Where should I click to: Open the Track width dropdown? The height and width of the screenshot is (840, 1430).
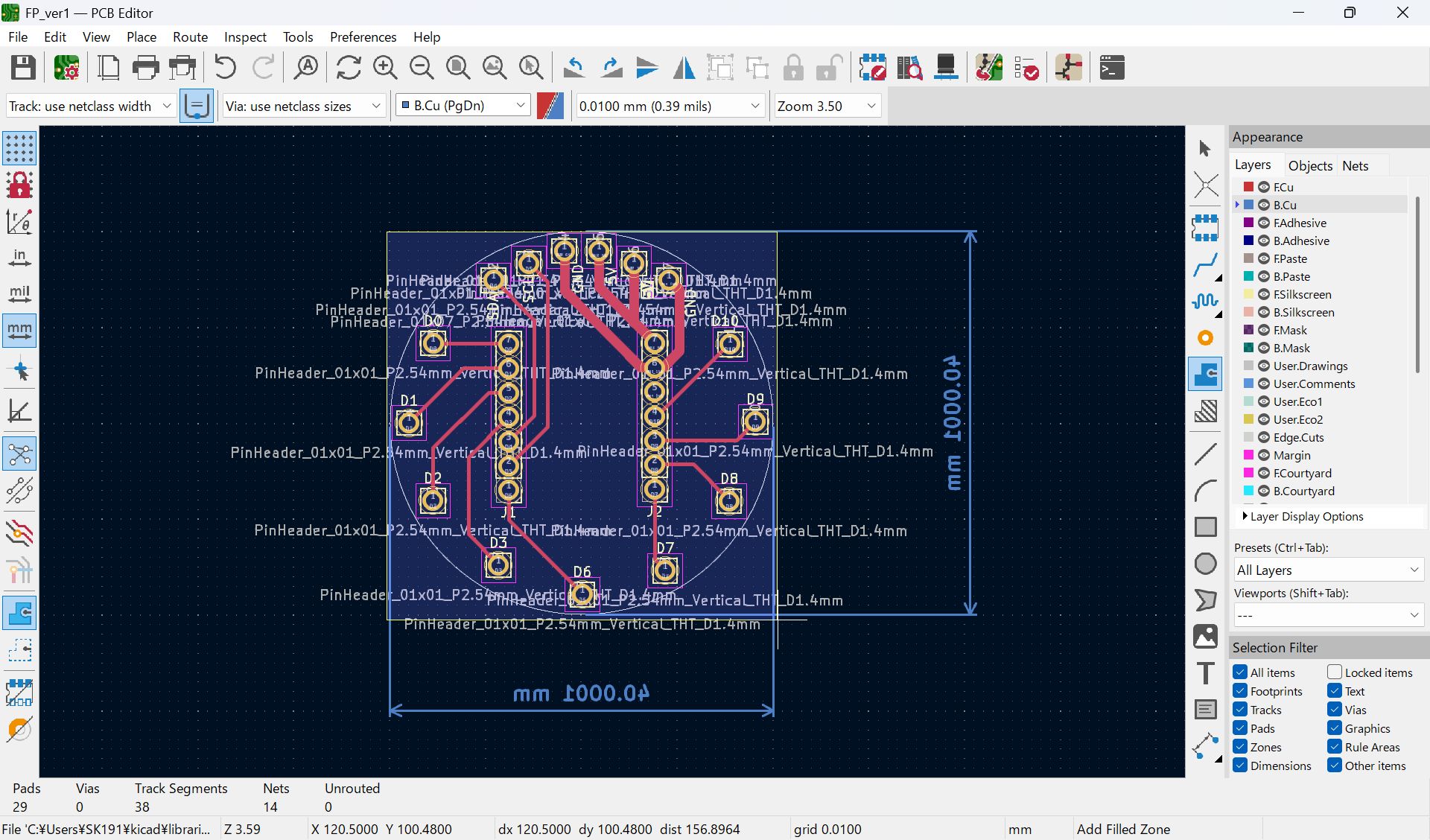click(x=91, y=106)
